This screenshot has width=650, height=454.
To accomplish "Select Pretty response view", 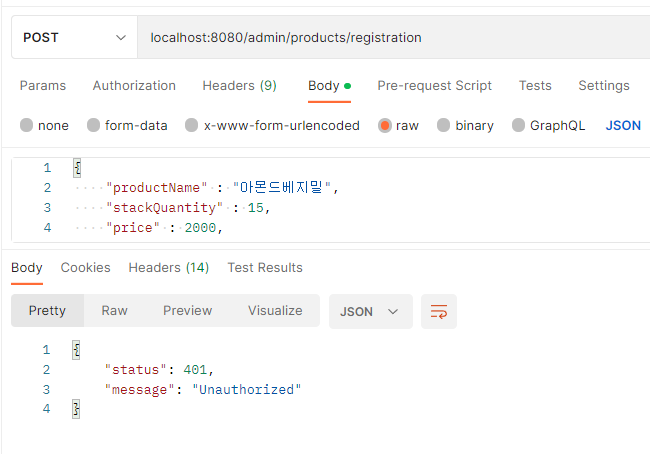I will coord(47,311).
